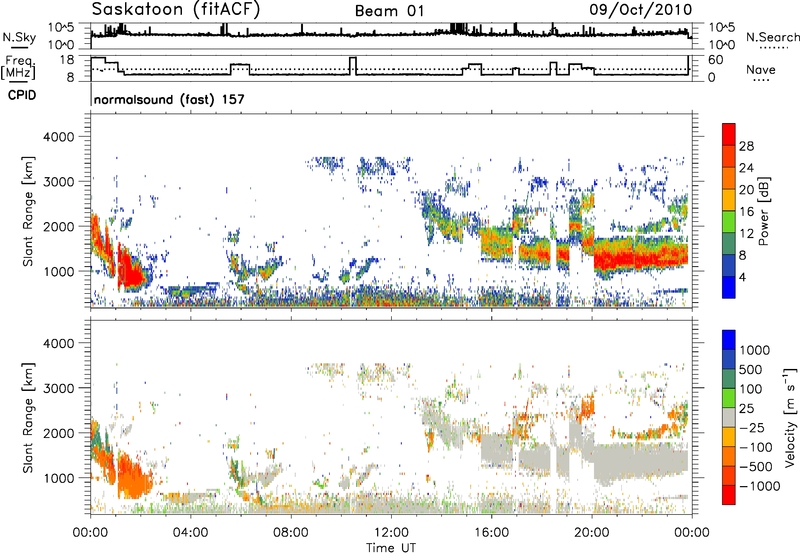Click the Velocity [m s⁻¹] colorbar label
Viewport: 800px width, 554px height.
point(790,417)
